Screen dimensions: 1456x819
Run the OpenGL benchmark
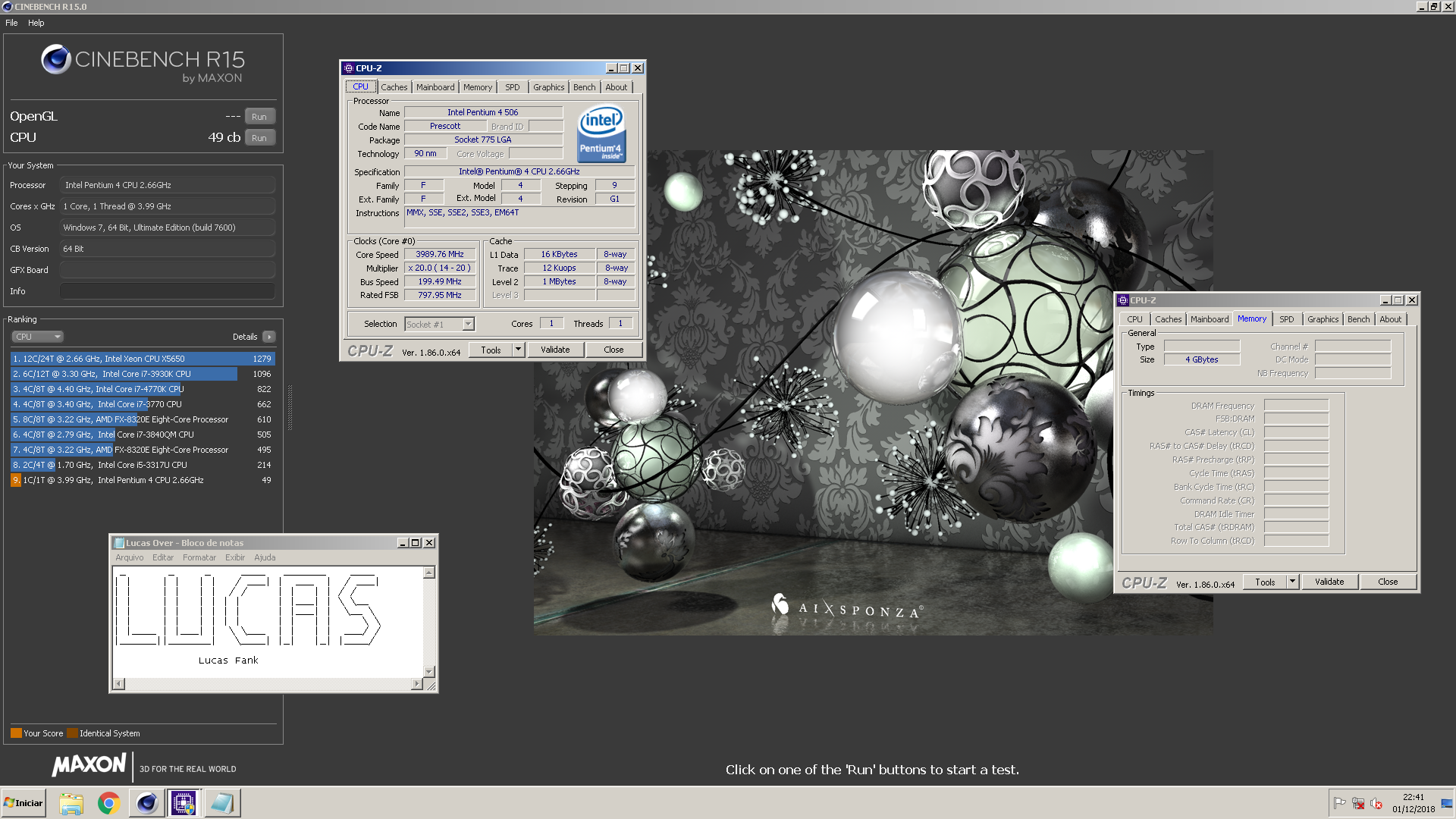click(x=259, y=117)
